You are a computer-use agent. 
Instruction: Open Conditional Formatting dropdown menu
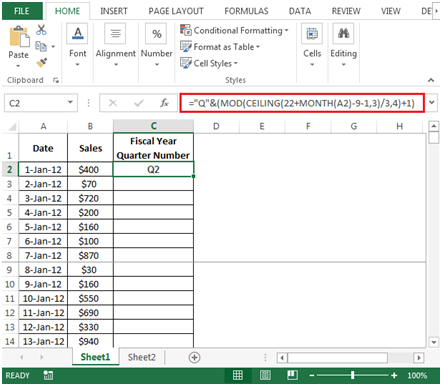pyautogui.click(x=286, y=30)
